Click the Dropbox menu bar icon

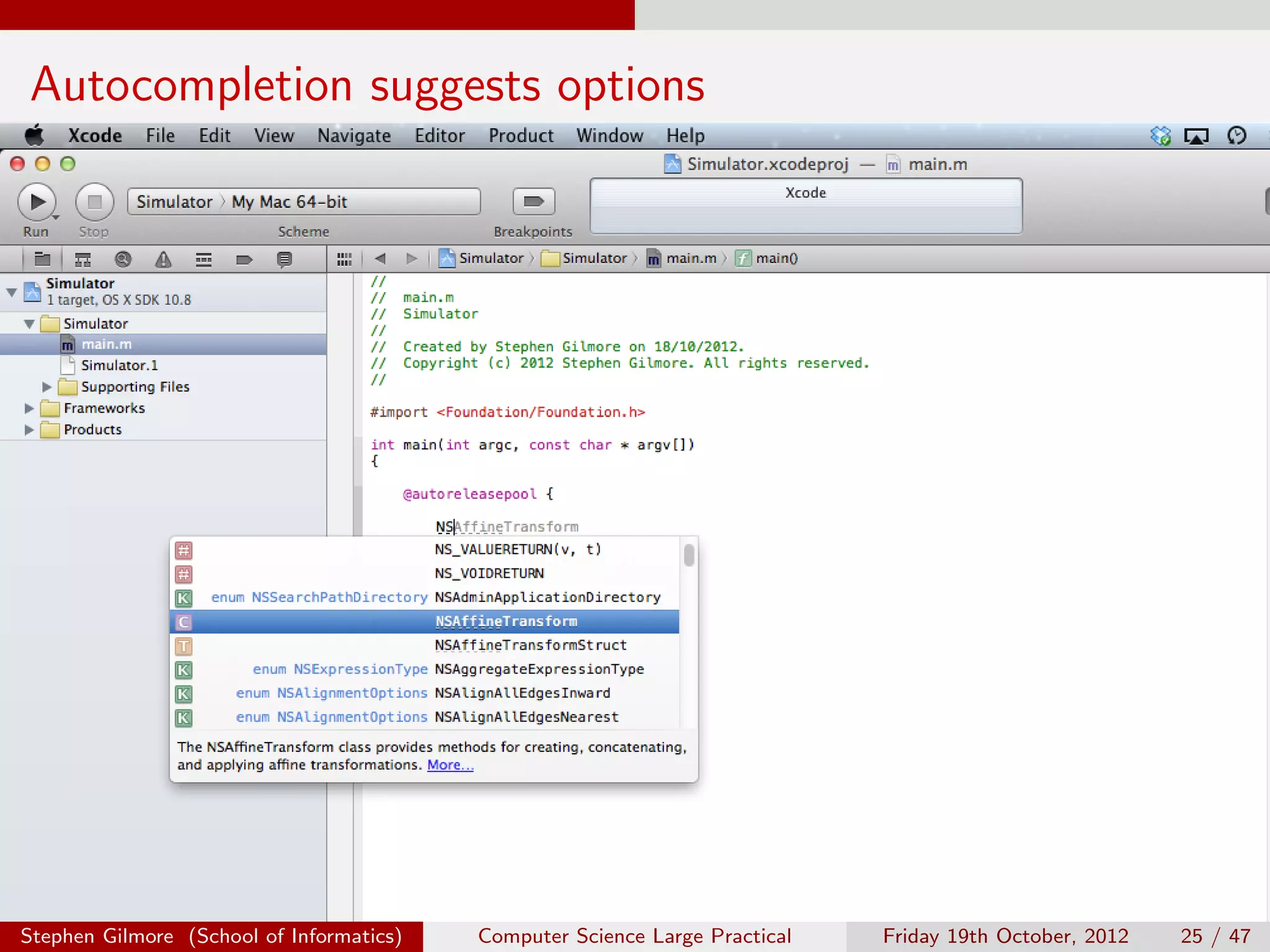1160,135
